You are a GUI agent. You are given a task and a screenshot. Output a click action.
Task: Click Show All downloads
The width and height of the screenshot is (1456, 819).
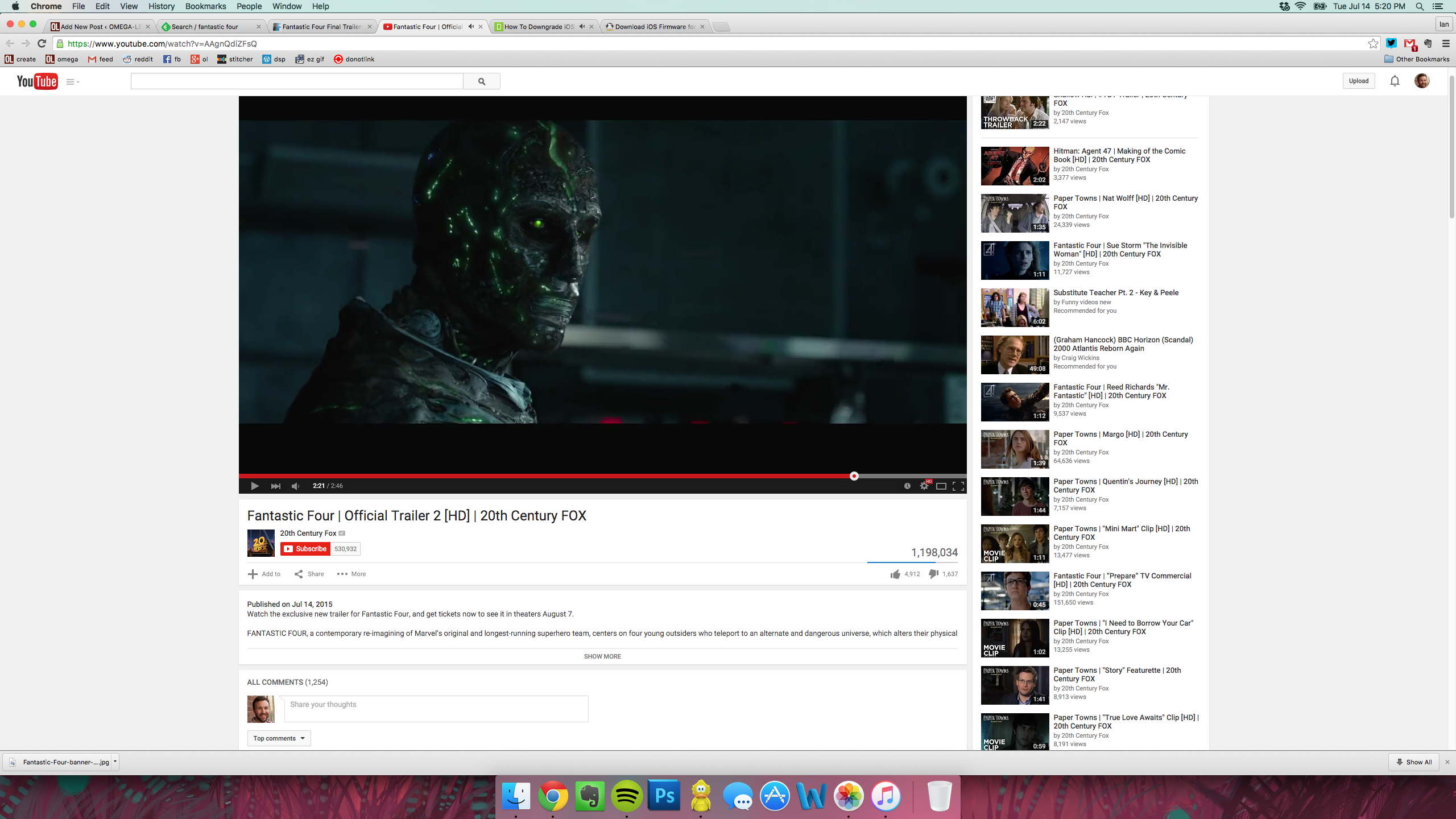tap(1413, 762)
